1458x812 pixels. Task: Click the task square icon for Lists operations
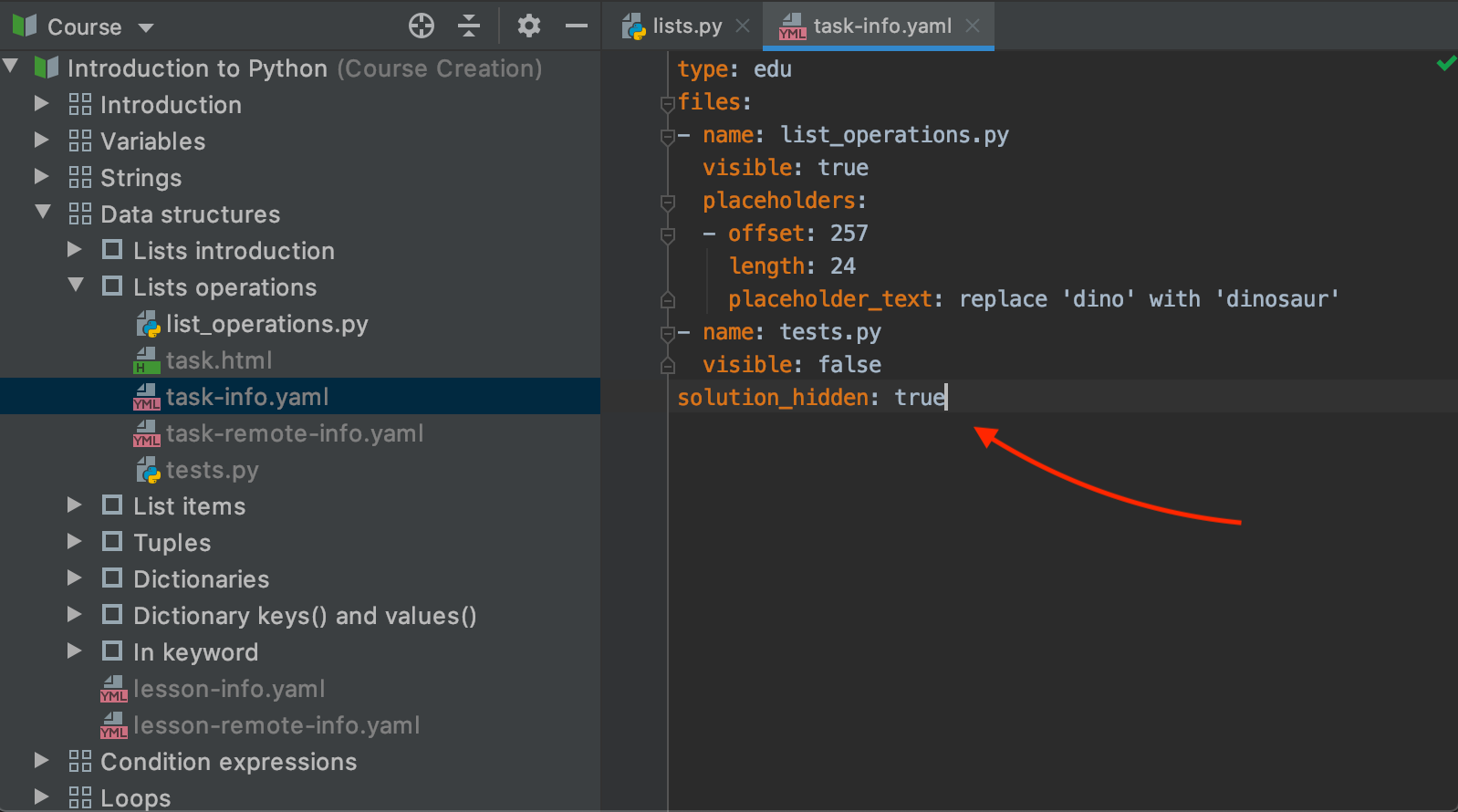coord(112,286)
